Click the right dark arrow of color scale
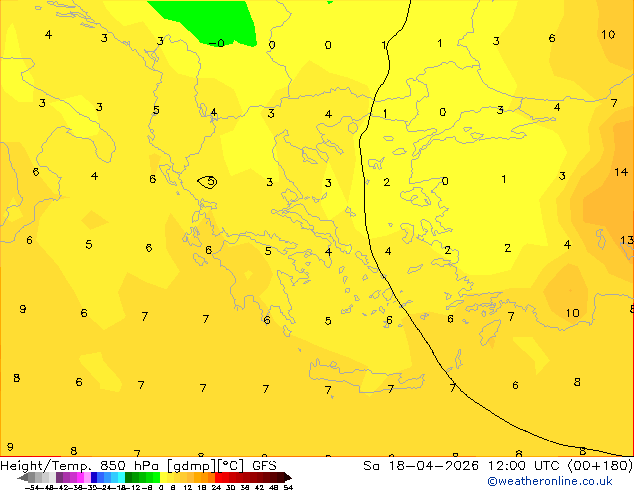Viewport: 634px width, 490px height. 288,477
